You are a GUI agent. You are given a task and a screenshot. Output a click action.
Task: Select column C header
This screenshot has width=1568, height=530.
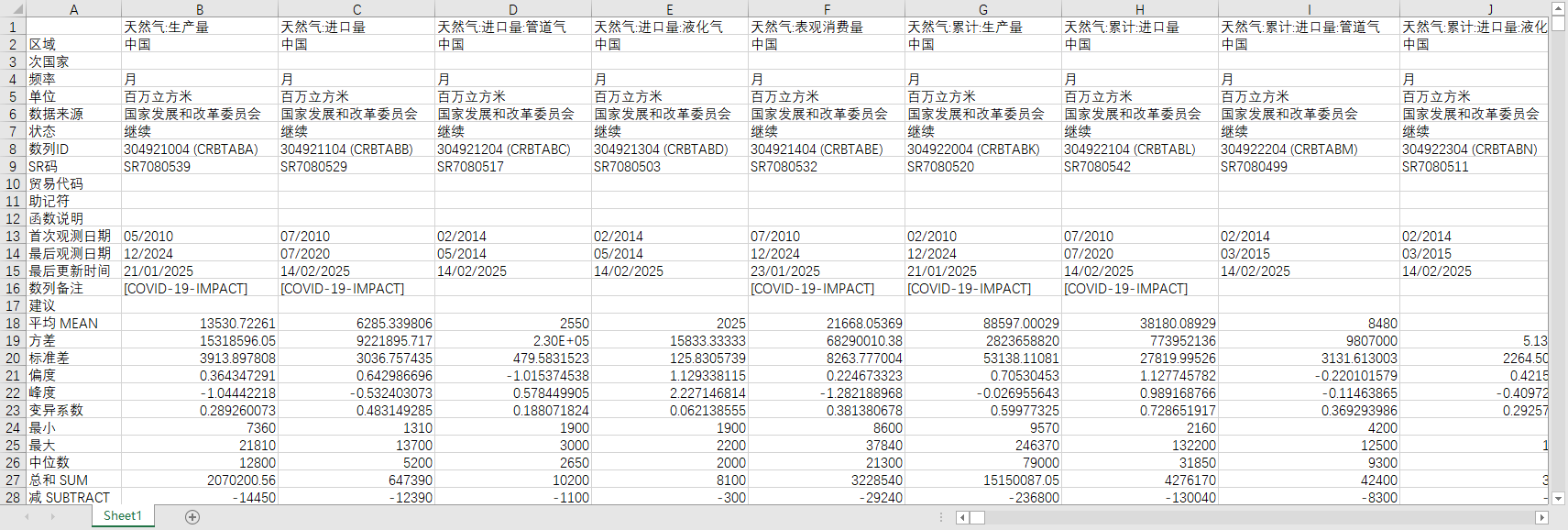356,9
